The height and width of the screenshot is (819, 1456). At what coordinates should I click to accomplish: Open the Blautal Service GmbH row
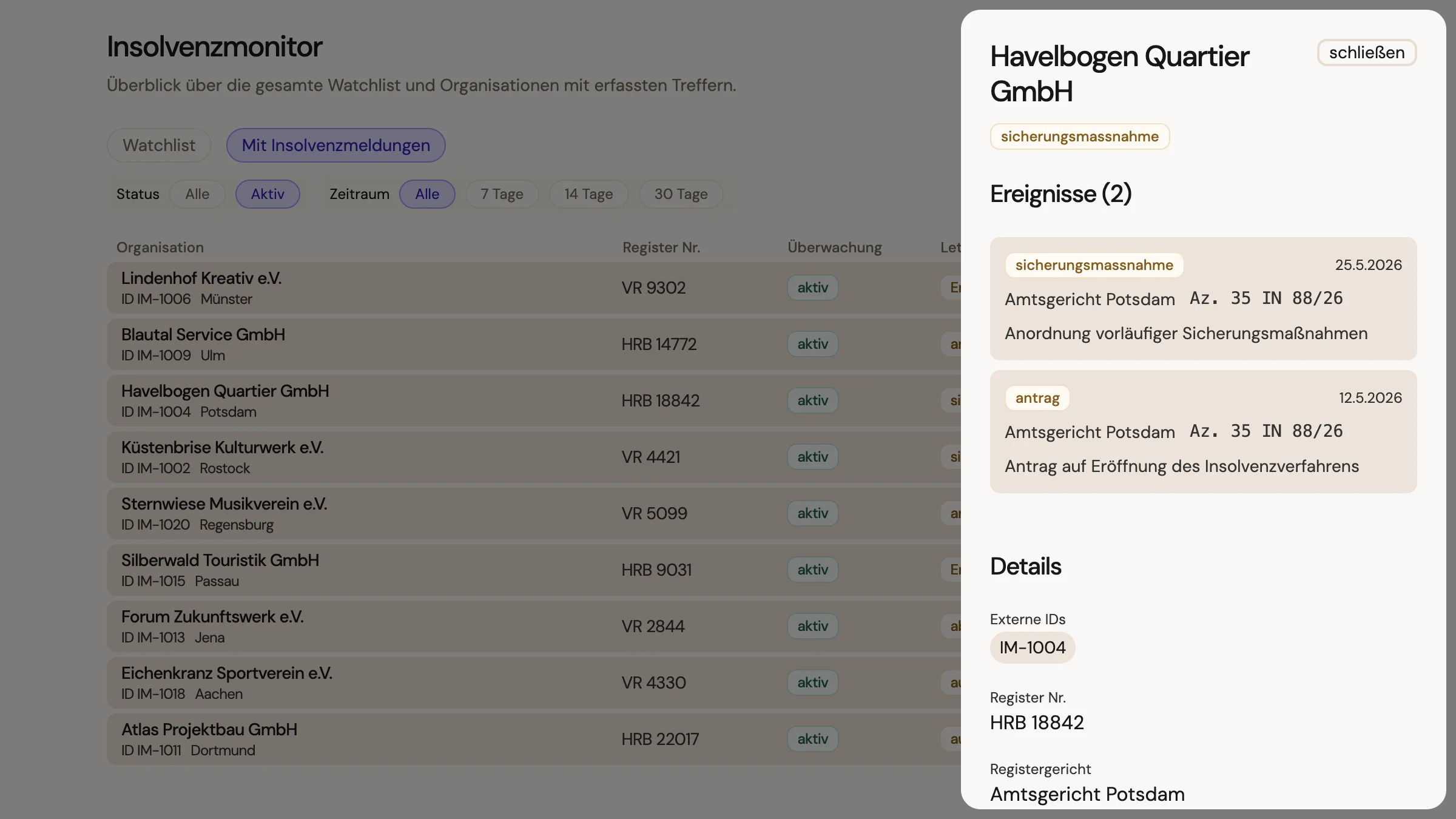click(534, 344)
